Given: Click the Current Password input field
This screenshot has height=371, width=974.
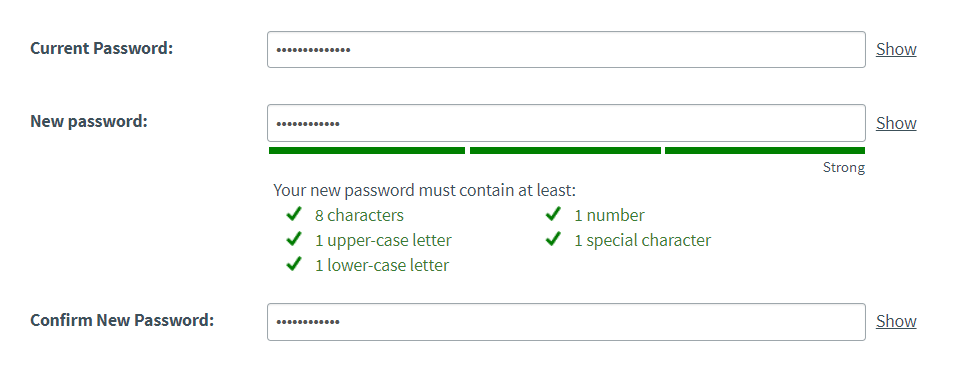Looking at the screenshot, I should click(566, 49).
